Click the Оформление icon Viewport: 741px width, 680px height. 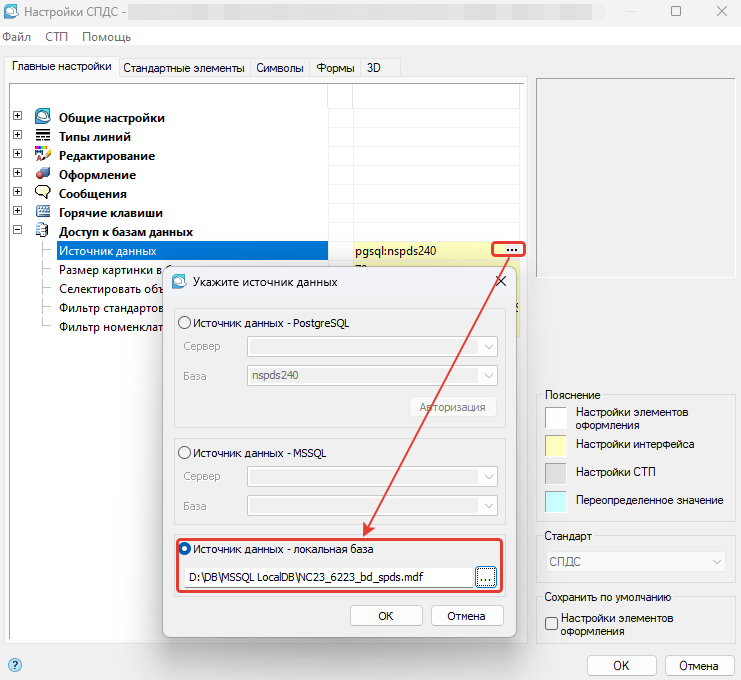coord(43,175)
